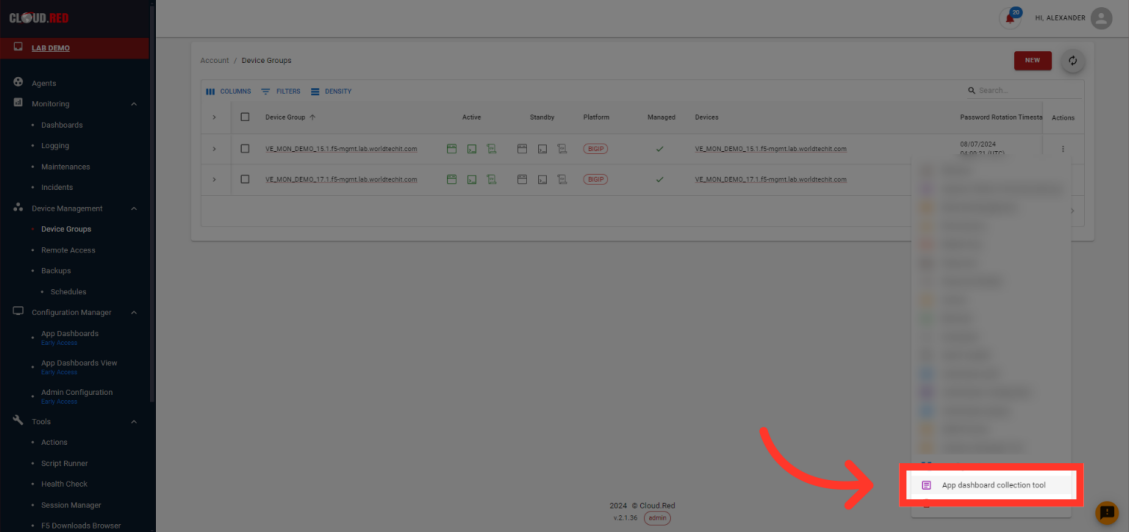Open VE_MON_DEMO_17.1 link in Devices column
Image resolution: width=1129 pixels, height=532 pixels.
tap(770, 179)
